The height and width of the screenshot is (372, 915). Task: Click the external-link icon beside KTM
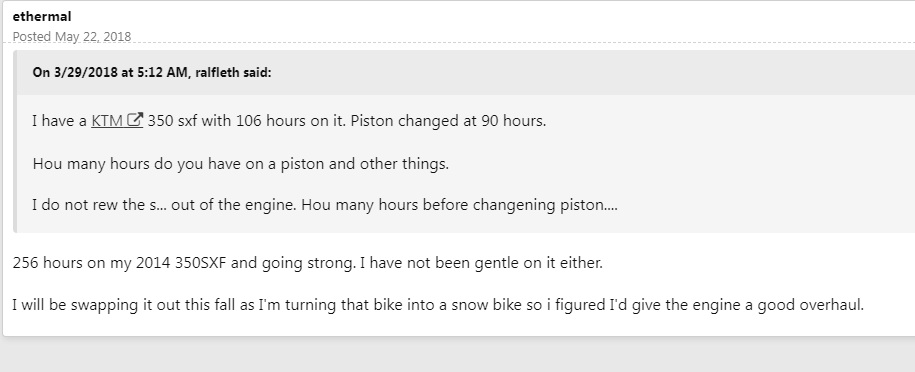point(135,120)
